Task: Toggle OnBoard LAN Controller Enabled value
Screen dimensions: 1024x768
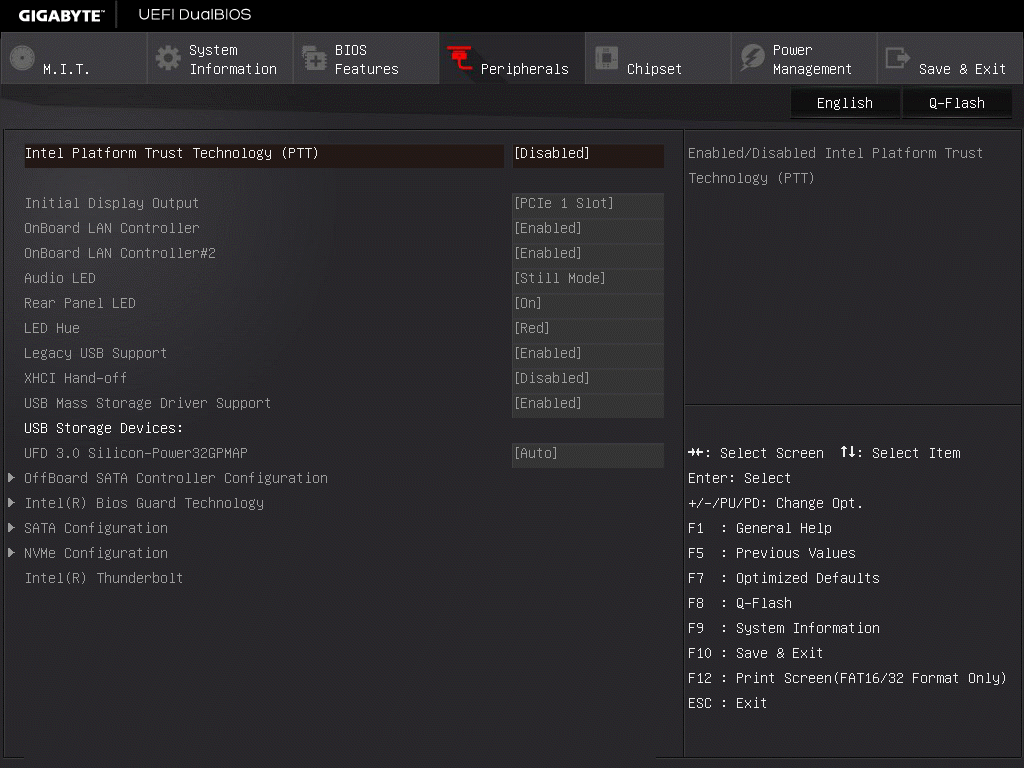Action: click(588, 229)
